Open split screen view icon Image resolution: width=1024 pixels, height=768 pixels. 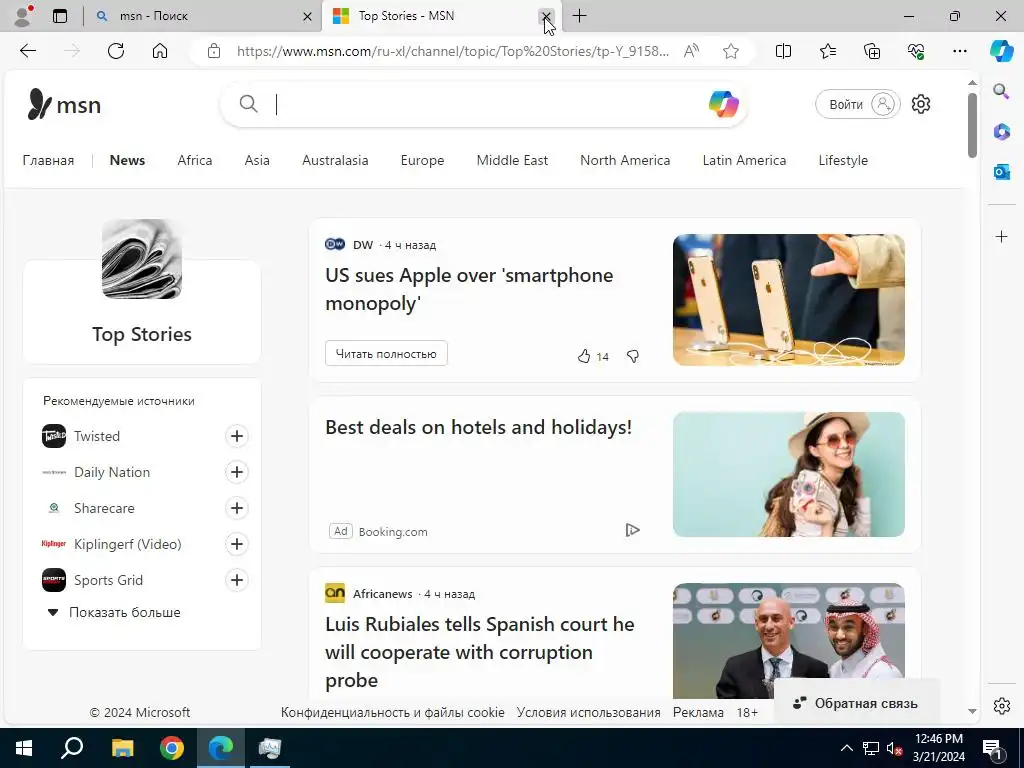tap(783, 51)
